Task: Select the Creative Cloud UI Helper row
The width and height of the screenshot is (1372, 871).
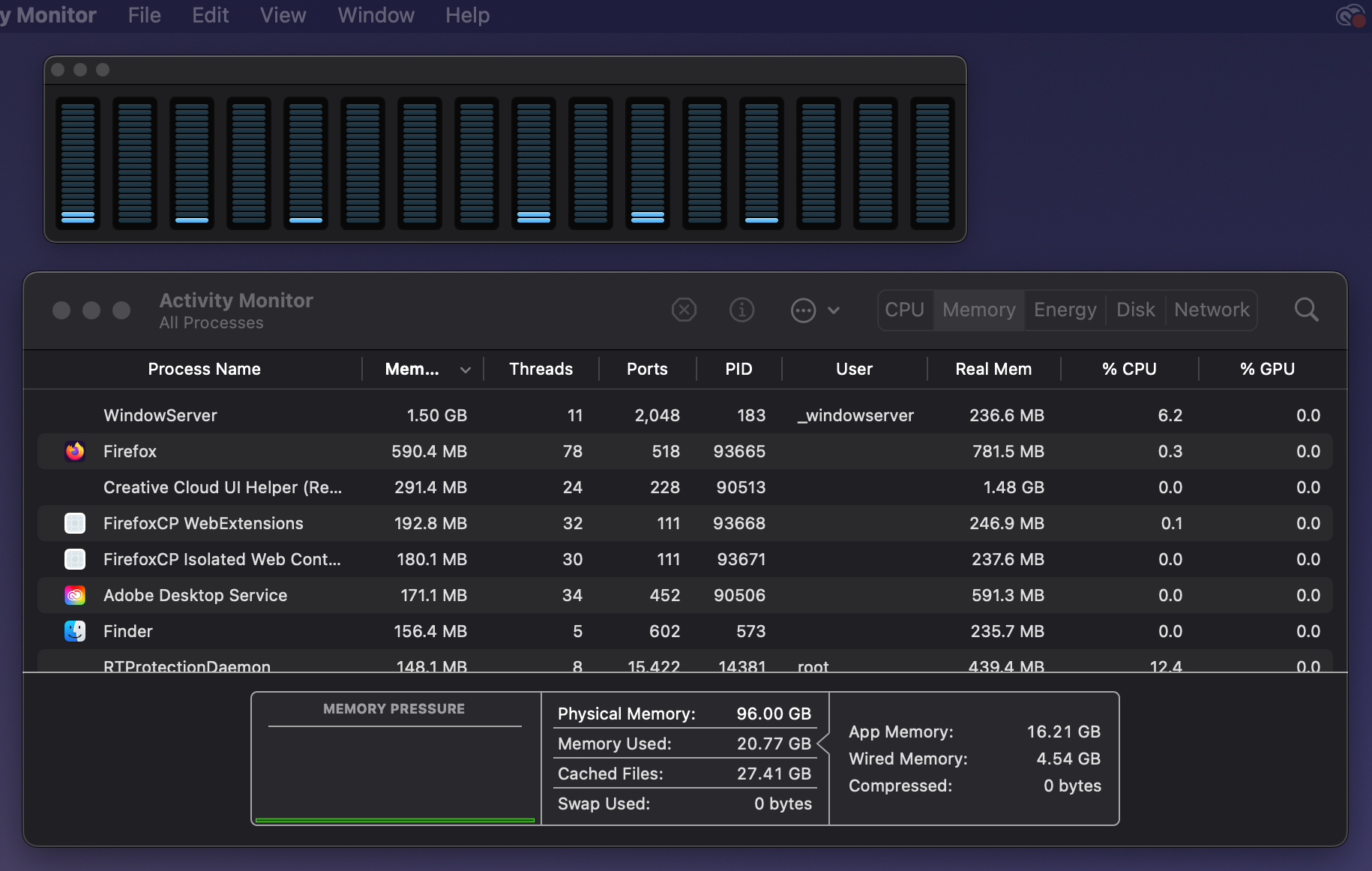Action: [685, 487]
